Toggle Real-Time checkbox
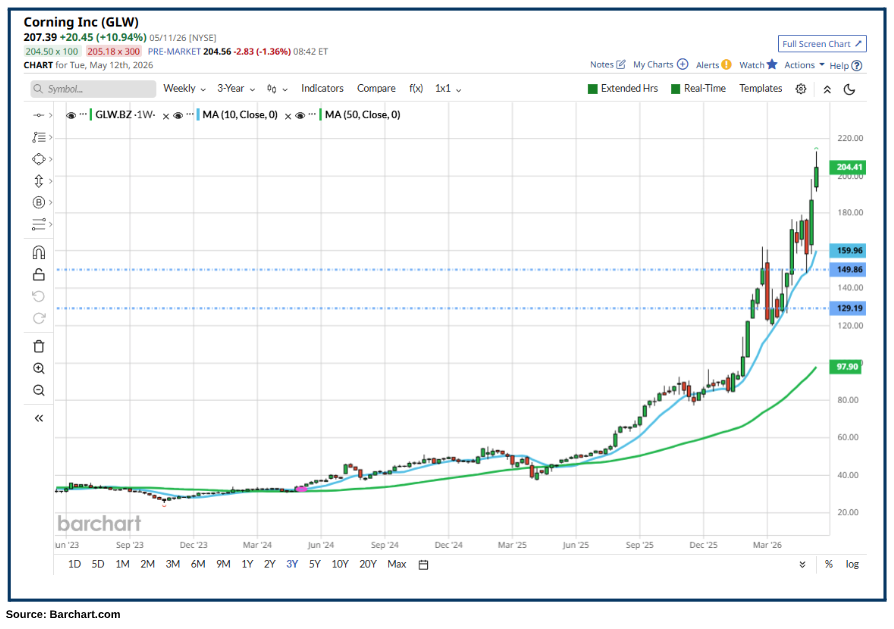Image resolution: width=894 pixels, height=629 pixels. coord(676,89)
